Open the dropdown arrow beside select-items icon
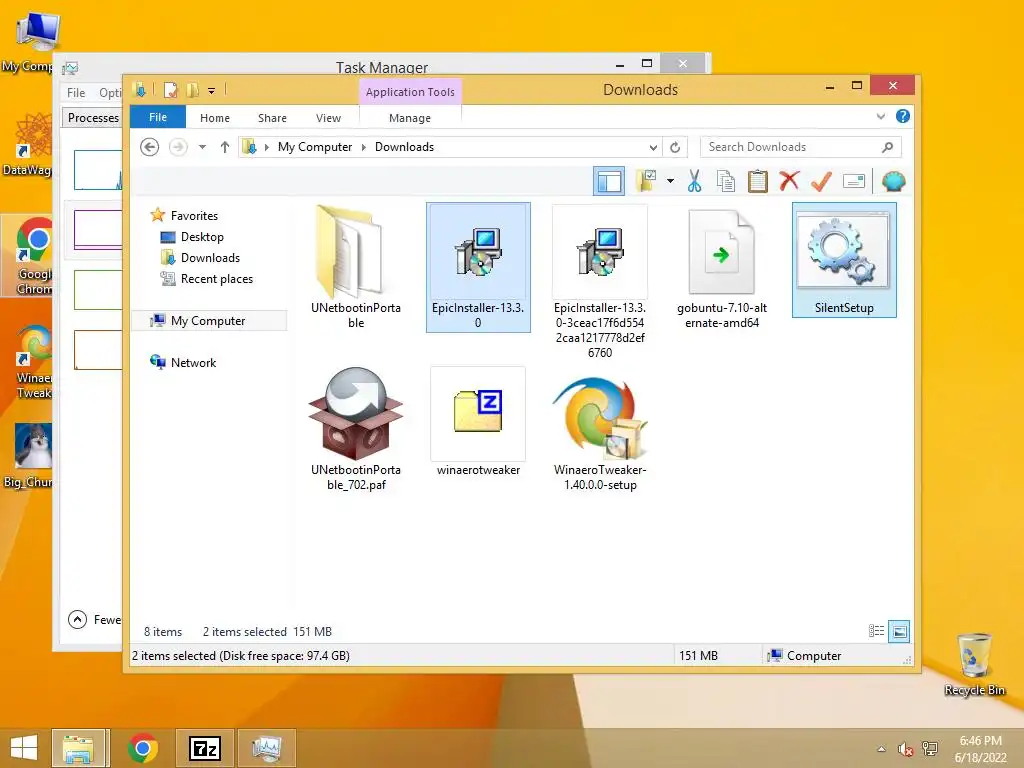Image resolution: width=1024 pixels, height=768 pixels. 670,181
